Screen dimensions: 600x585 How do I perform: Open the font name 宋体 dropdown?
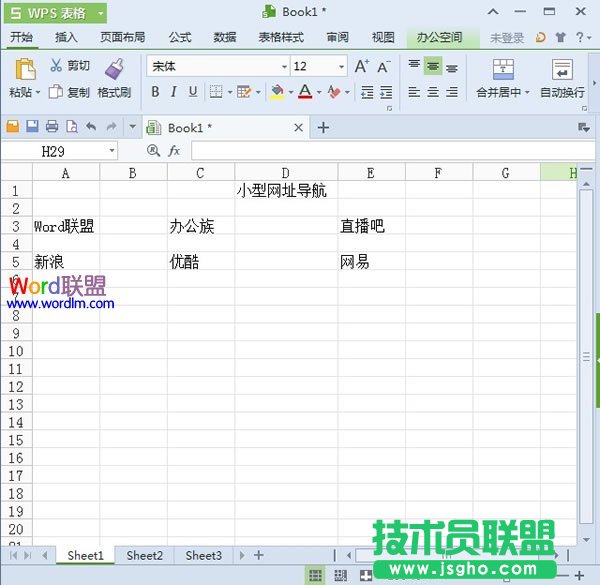[x=284, y=67]
